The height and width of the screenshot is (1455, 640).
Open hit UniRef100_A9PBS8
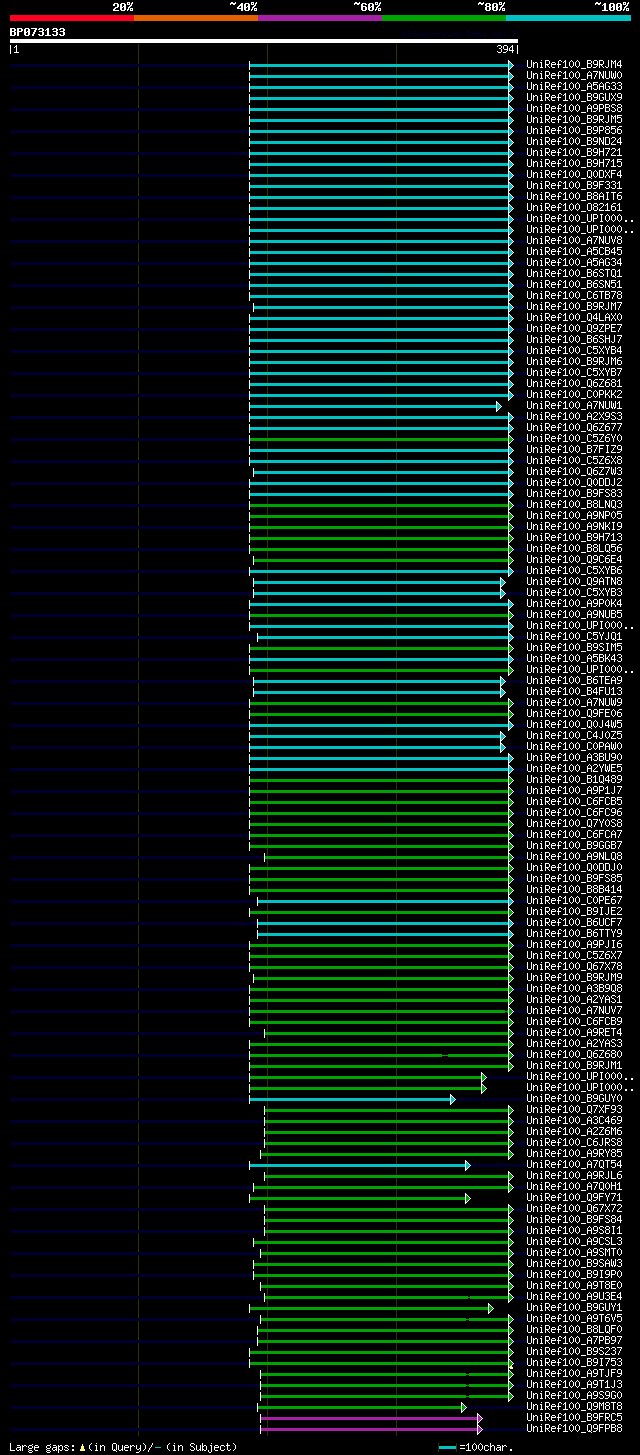(x=574, y=108)
